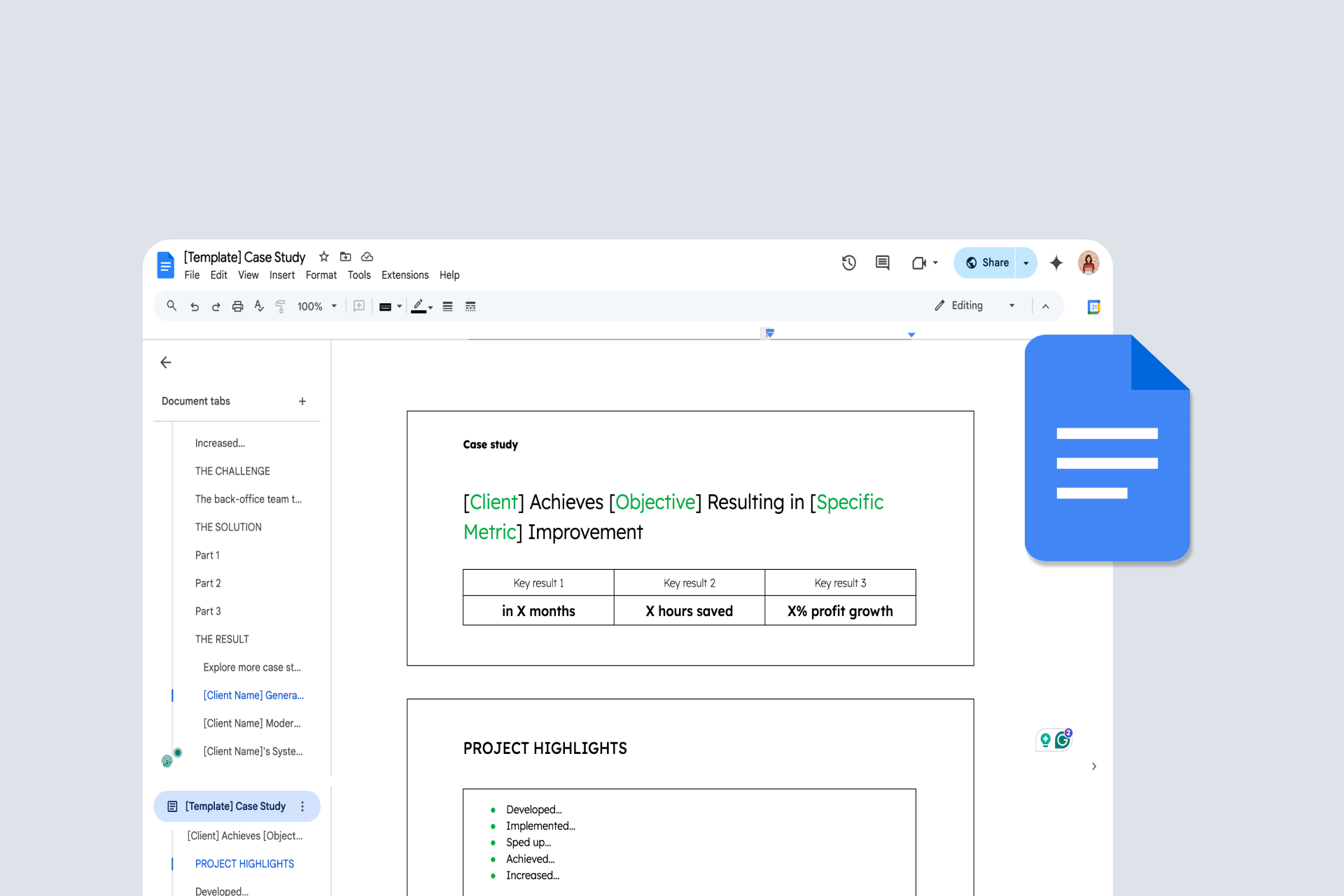Open the View menu
This screenshot has width=1344, height=896.
[248, 275]
